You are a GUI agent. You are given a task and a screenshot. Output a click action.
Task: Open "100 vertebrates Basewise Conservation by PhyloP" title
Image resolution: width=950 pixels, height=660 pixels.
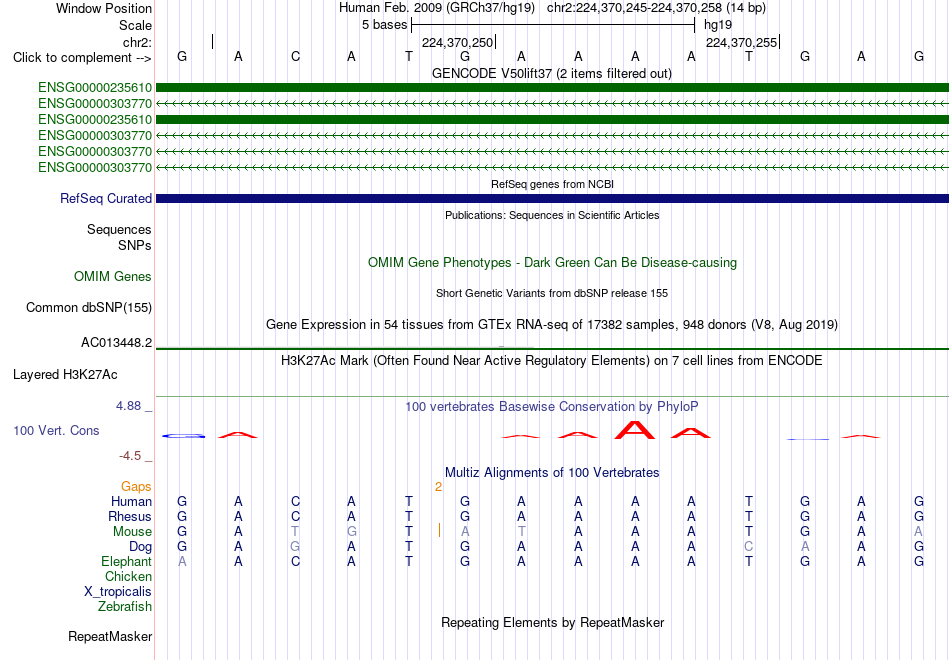pos(552,407)
